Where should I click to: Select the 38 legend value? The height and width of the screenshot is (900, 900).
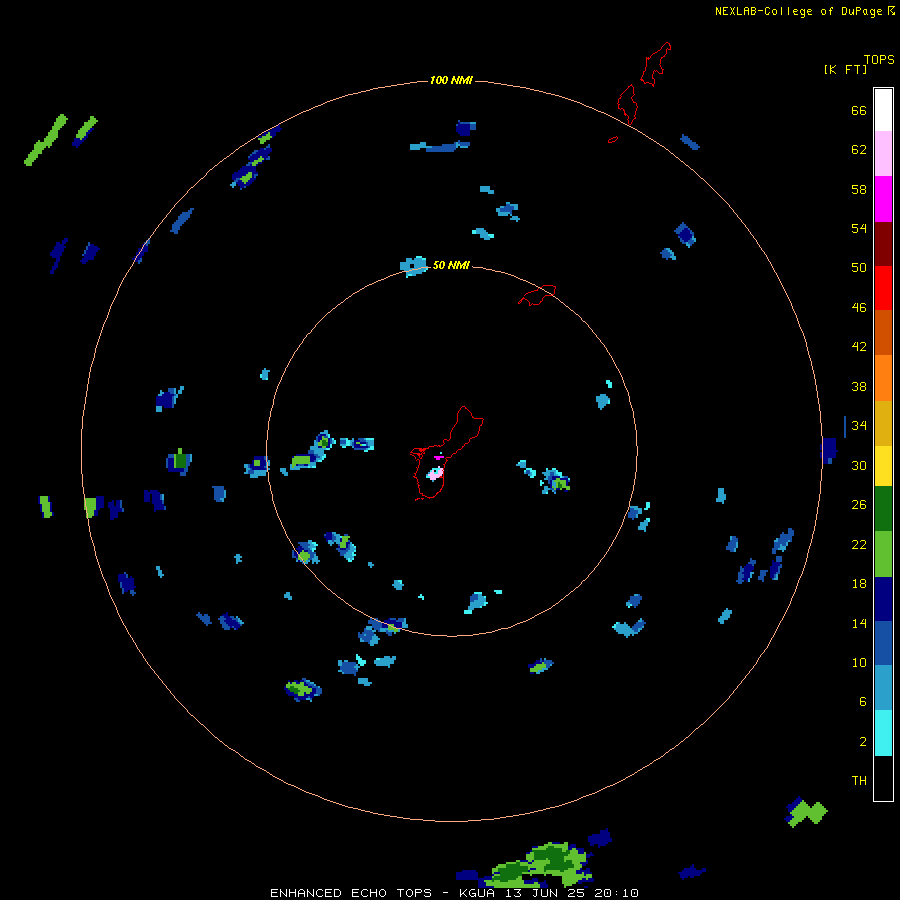coord(859,386)
